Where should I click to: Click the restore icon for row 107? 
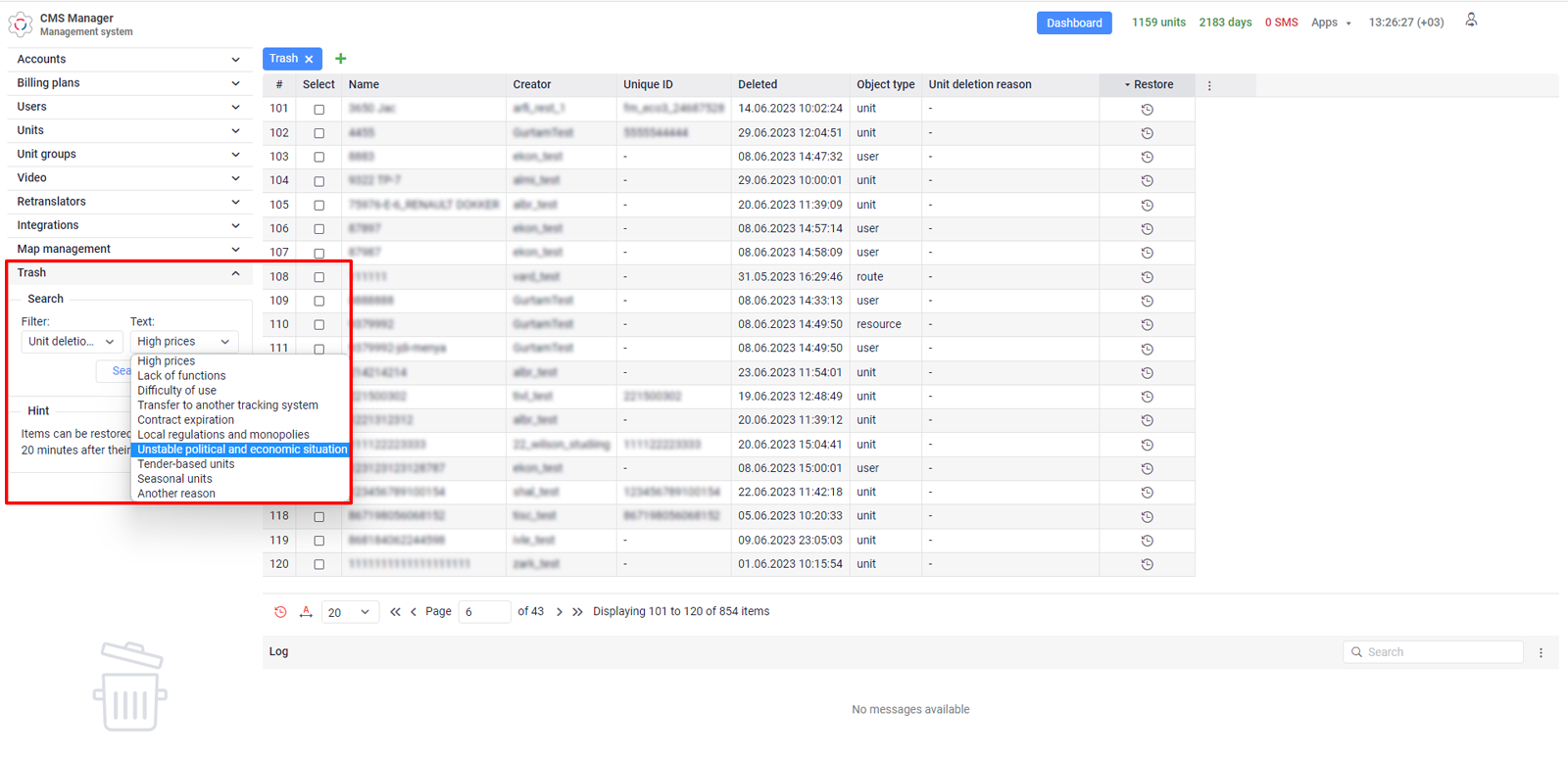click(x=1147, y=253)
